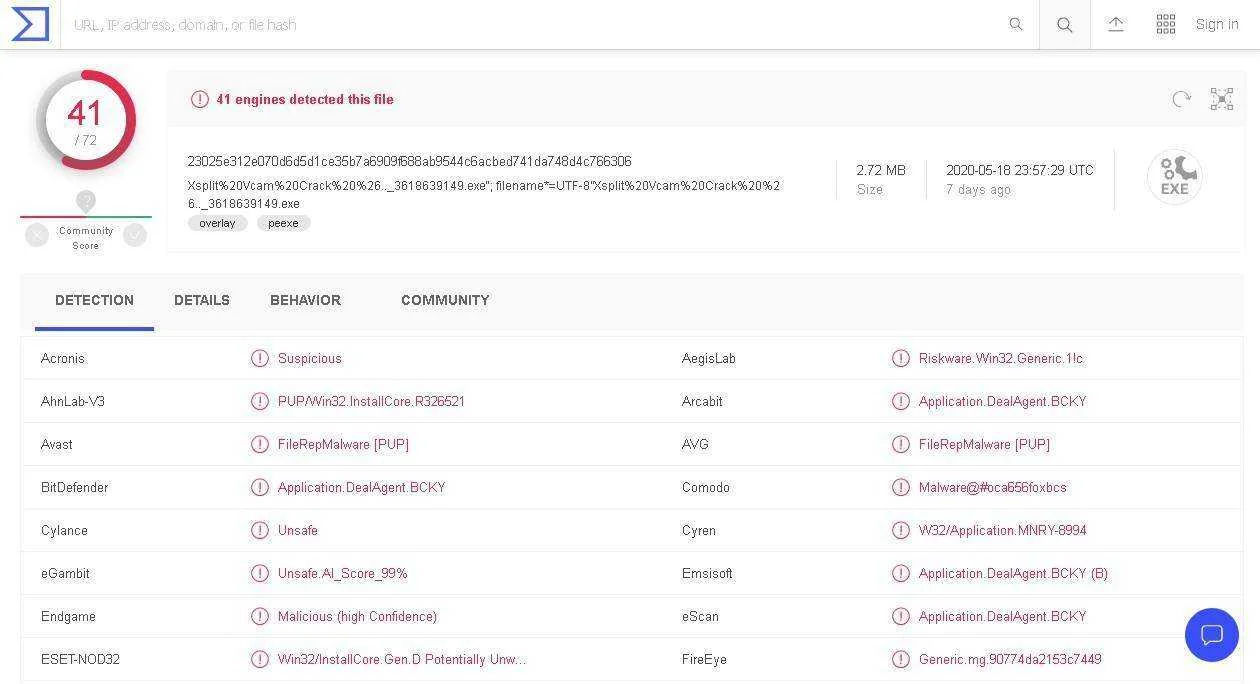Click the alert icon for Avast result
The image size is (1260, 684).
point(260,444)
